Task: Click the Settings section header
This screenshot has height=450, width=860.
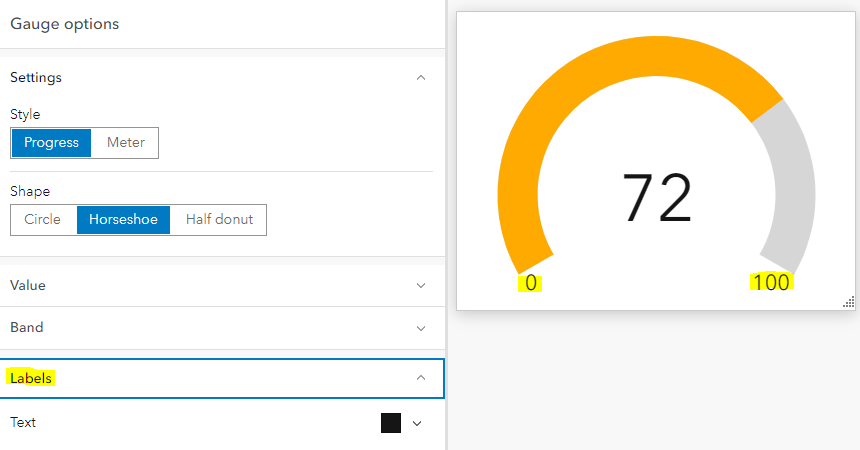Action: [36, 78]
